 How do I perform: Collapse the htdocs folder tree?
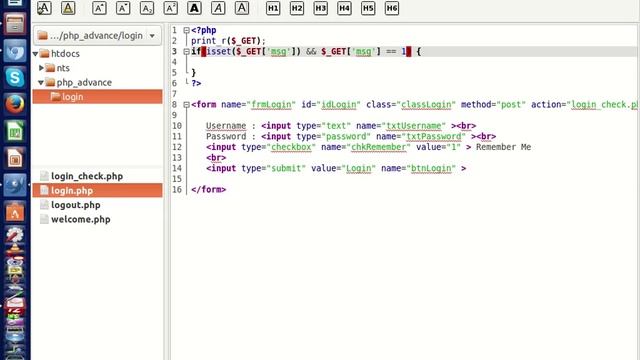(36, 53)
